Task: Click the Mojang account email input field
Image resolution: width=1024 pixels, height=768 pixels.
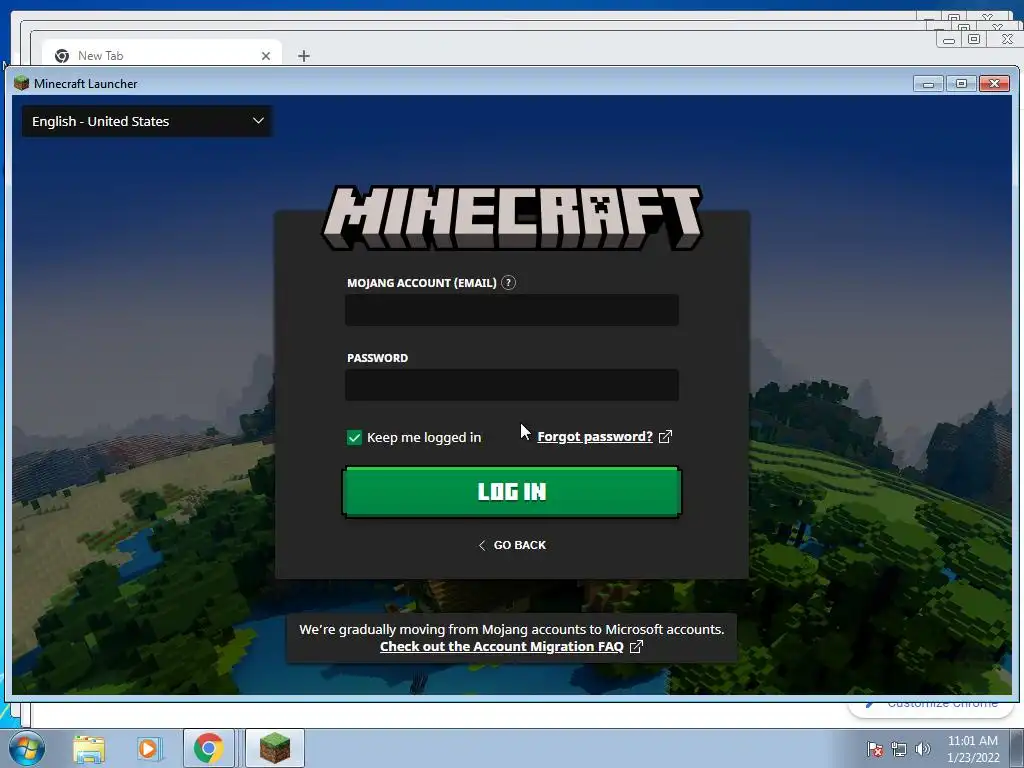Action: [x=511, y=310]
